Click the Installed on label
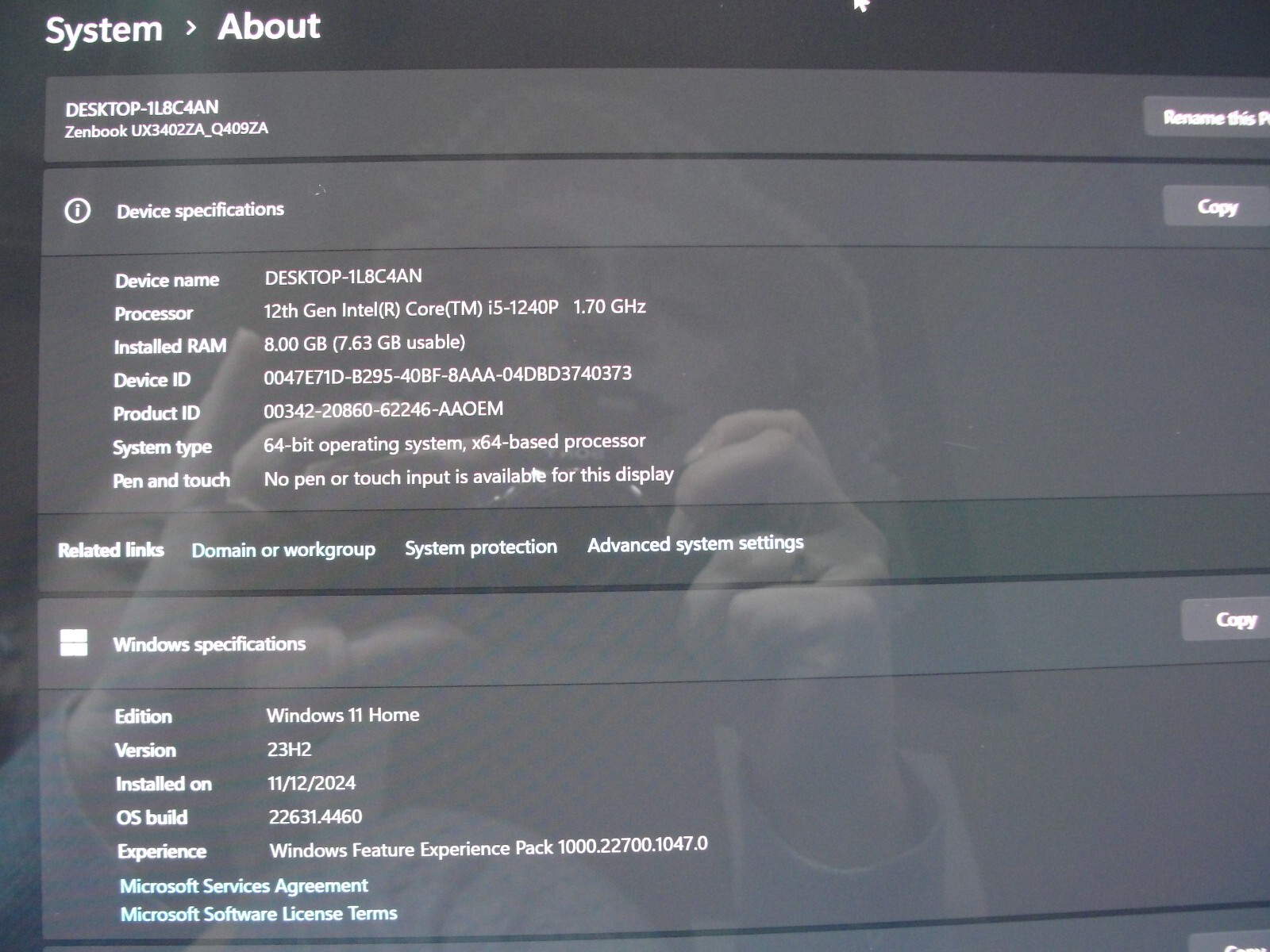This screenshot has height=952, width=1270. (164, 784)
